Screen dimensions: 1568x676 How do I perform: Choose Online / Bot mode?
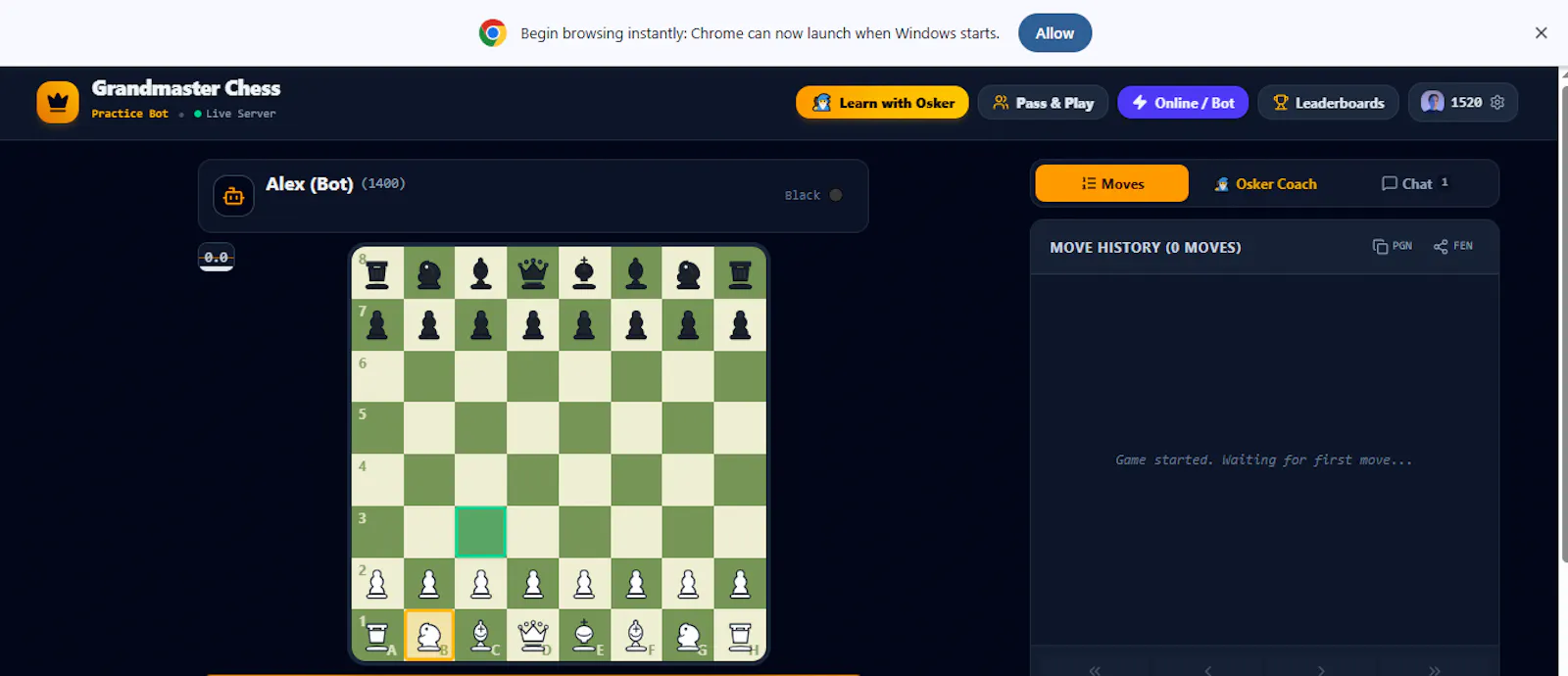tap(1183, 103)
